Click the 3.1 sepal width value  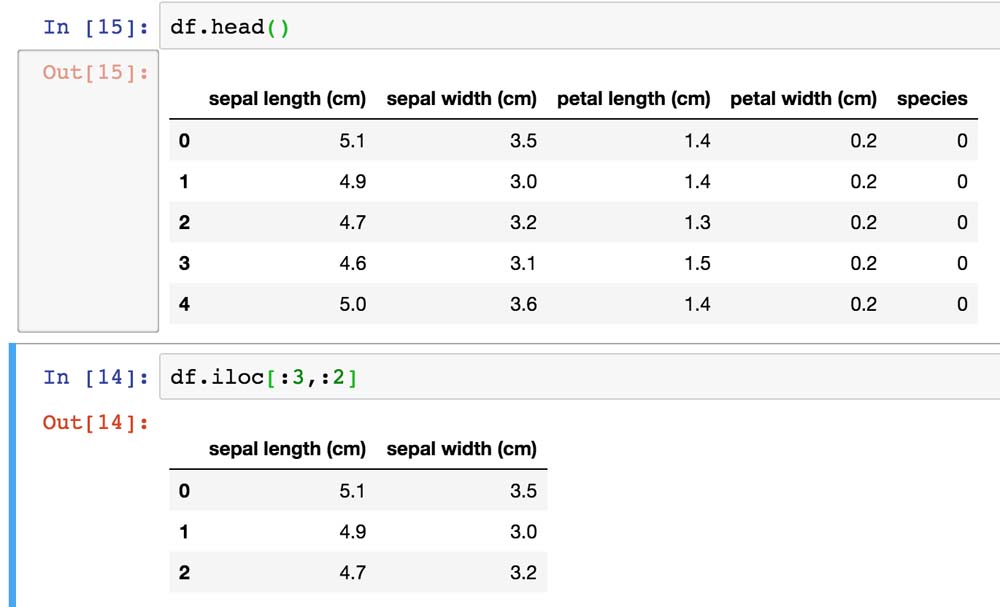pyautogui.click(x=523, y=263)
